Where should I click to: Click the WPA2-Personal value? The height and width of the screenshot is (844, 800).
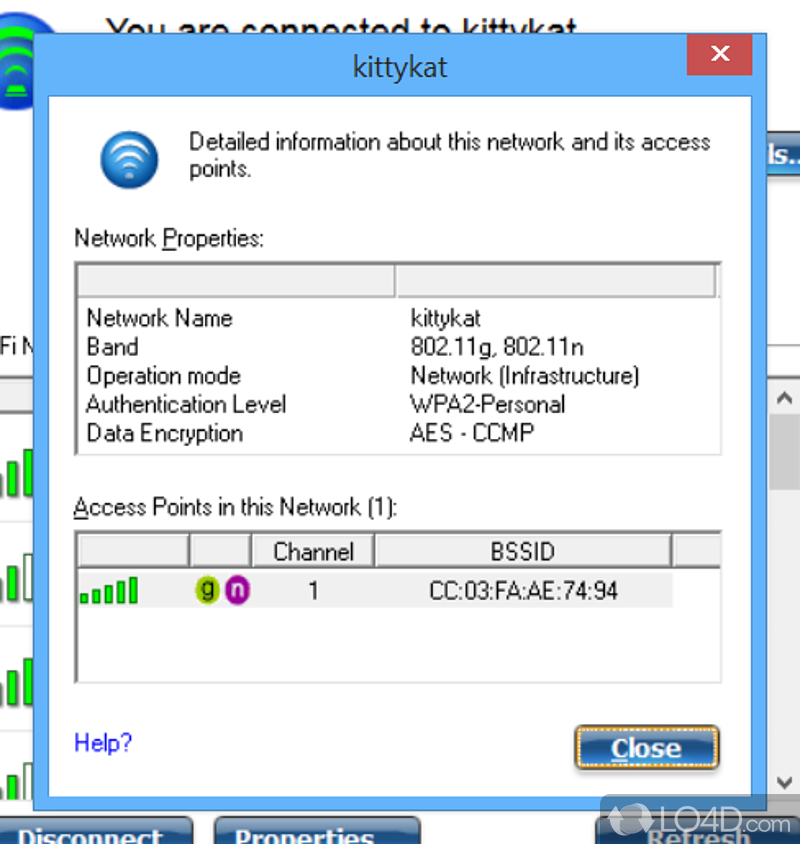click(488, 404)
